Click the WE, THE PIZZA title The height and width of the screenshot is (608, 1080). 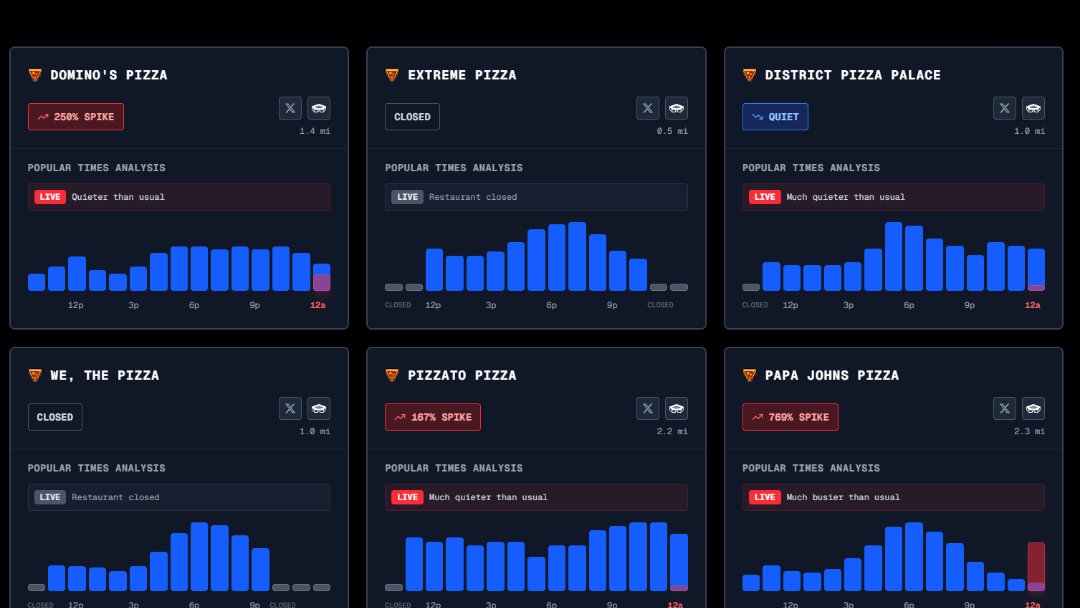click(x=105, y=375)
